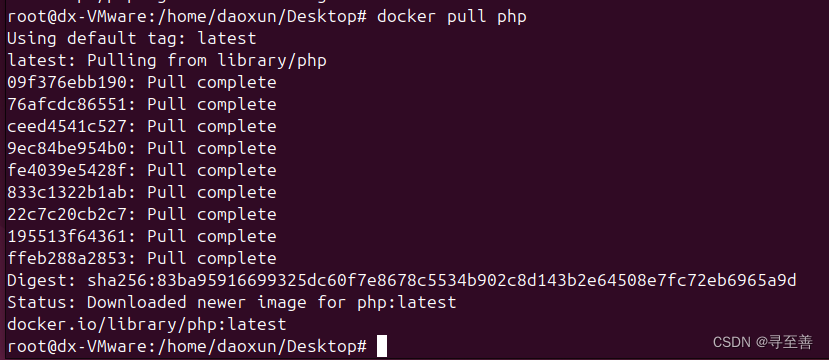Click layer ID fe4039e5428f

pos(67,171)
